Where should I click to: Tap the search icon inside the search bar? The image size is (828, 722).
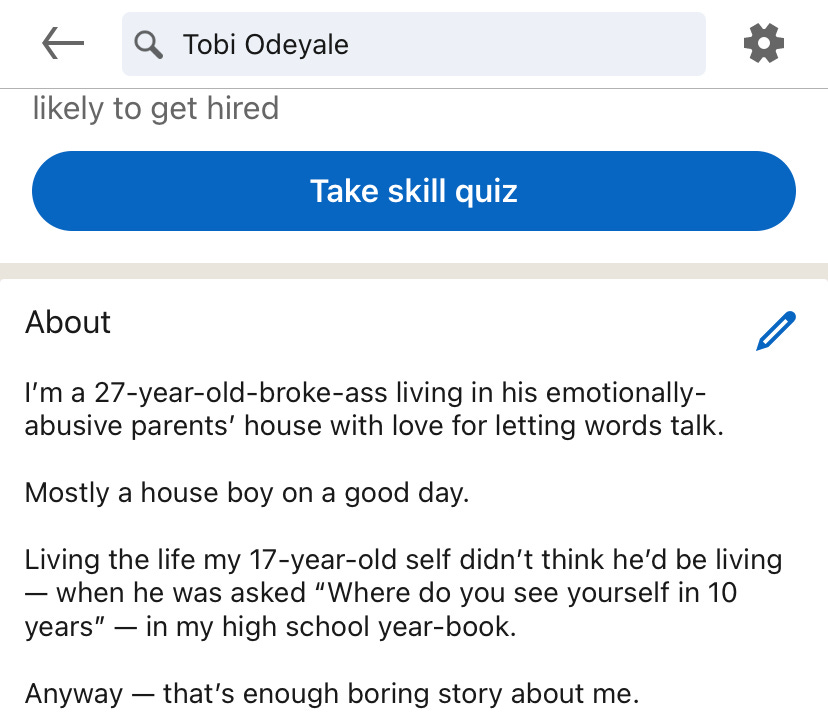(147, 44)
